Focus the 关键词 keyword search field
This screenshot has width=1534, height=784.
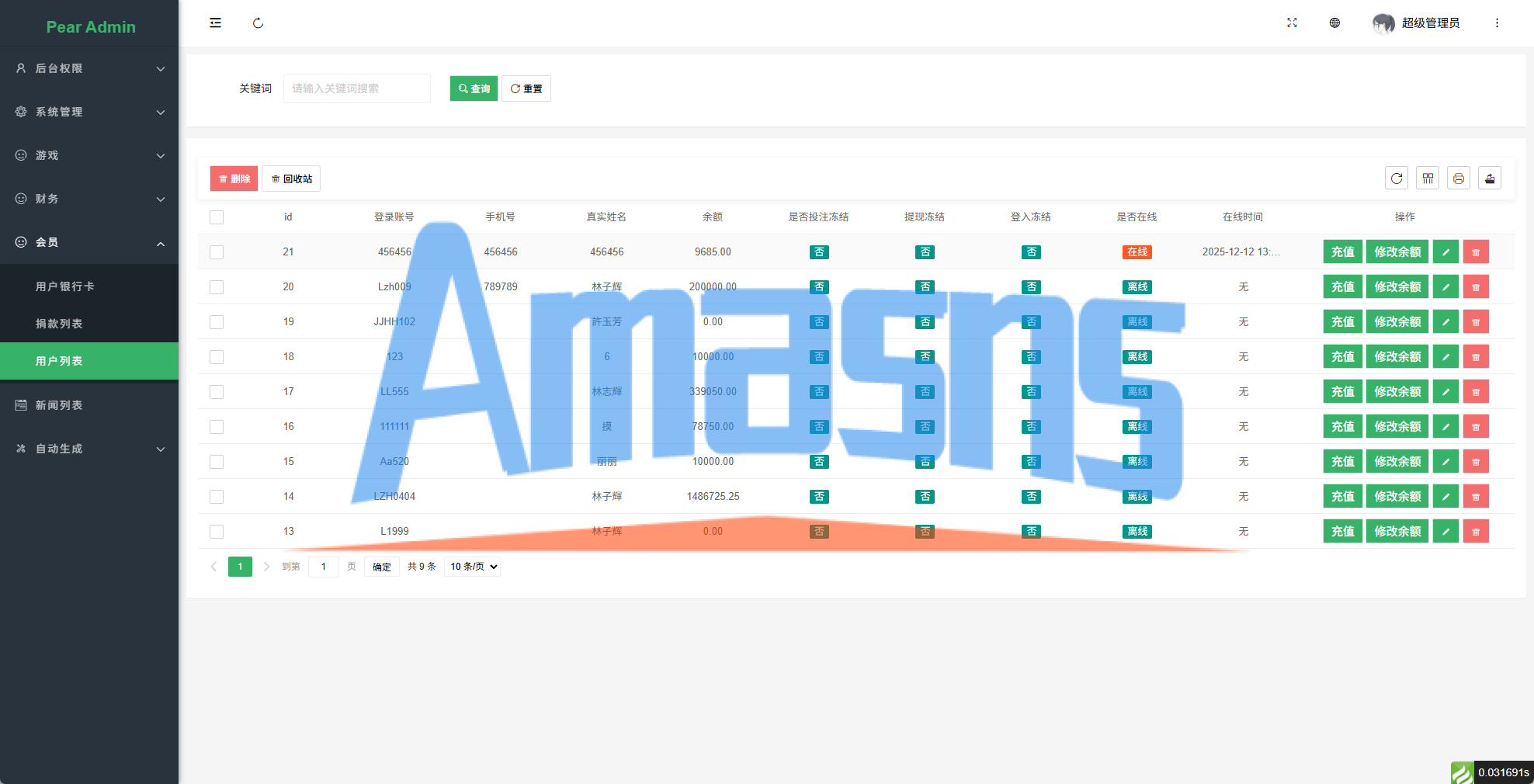[x=357, y=88]
